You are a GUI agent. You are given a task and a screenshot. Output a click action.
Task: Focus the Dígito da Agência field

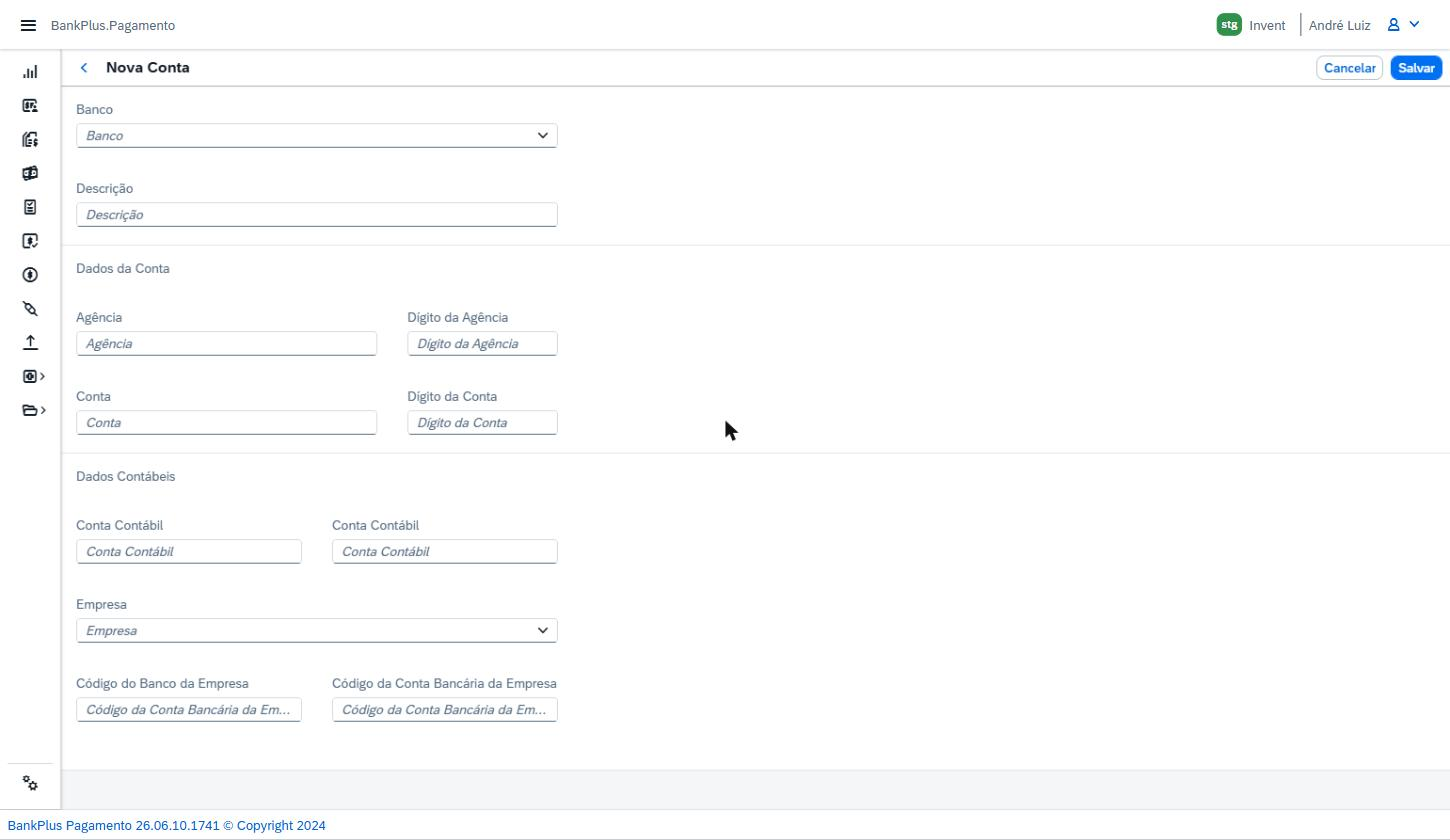(482, 344)
